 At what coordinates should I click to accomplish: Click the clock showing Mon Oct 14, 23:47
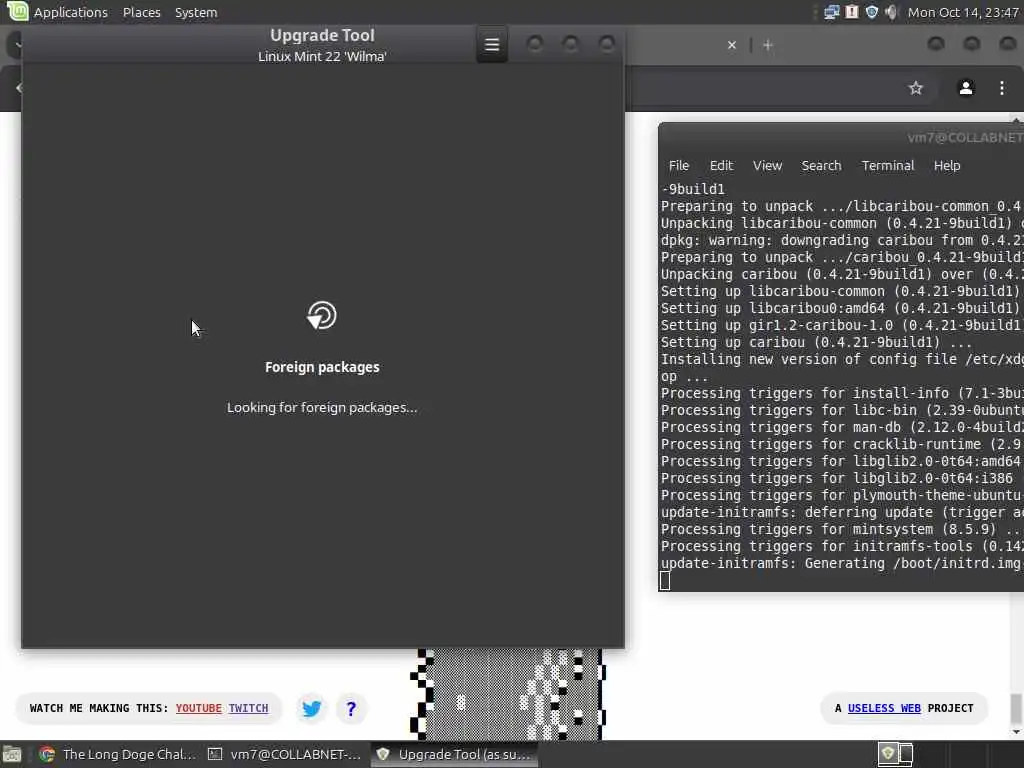(x=963, y=12)
